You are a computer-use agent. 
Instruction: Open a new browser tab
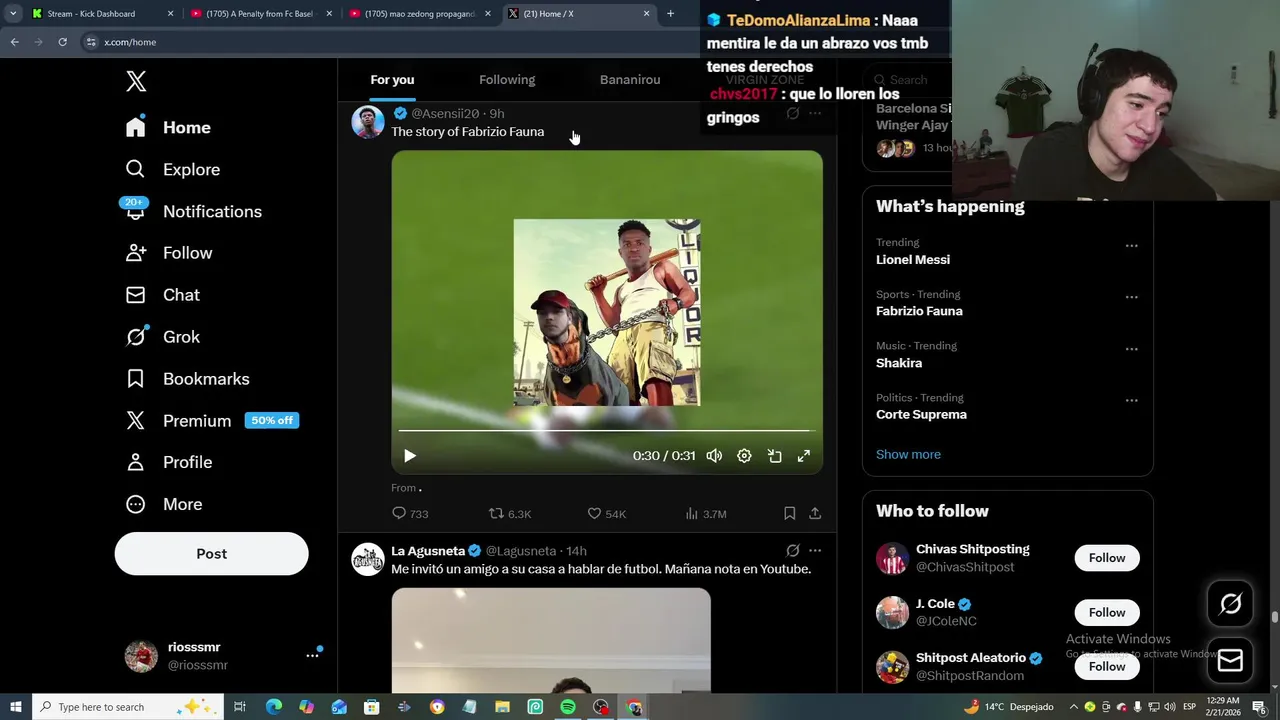pyautogui.click(x=670, y=14)
